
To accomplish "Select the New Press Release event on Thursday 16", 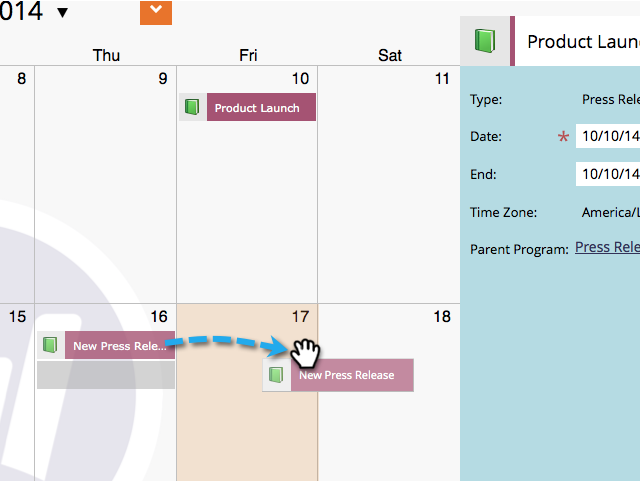I will tap(119, 346).
